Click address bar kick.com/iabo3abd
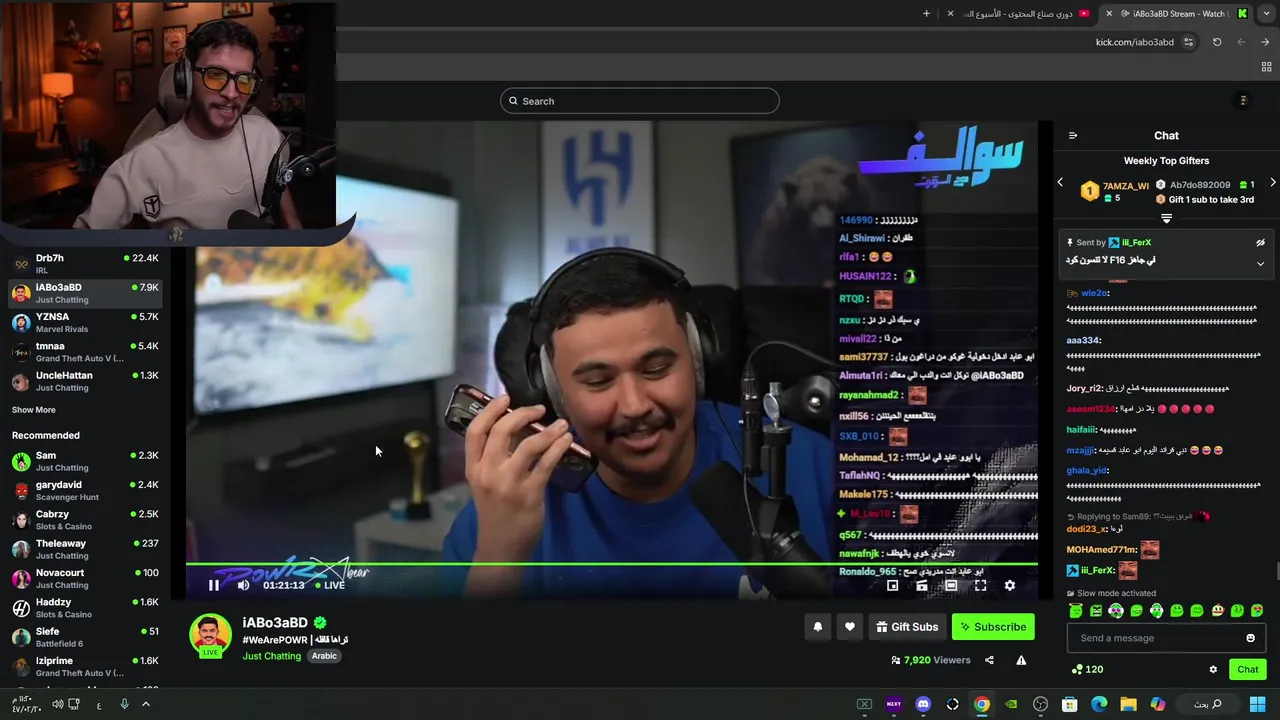The image size is (1280, 720). (x=1134, y=42)
